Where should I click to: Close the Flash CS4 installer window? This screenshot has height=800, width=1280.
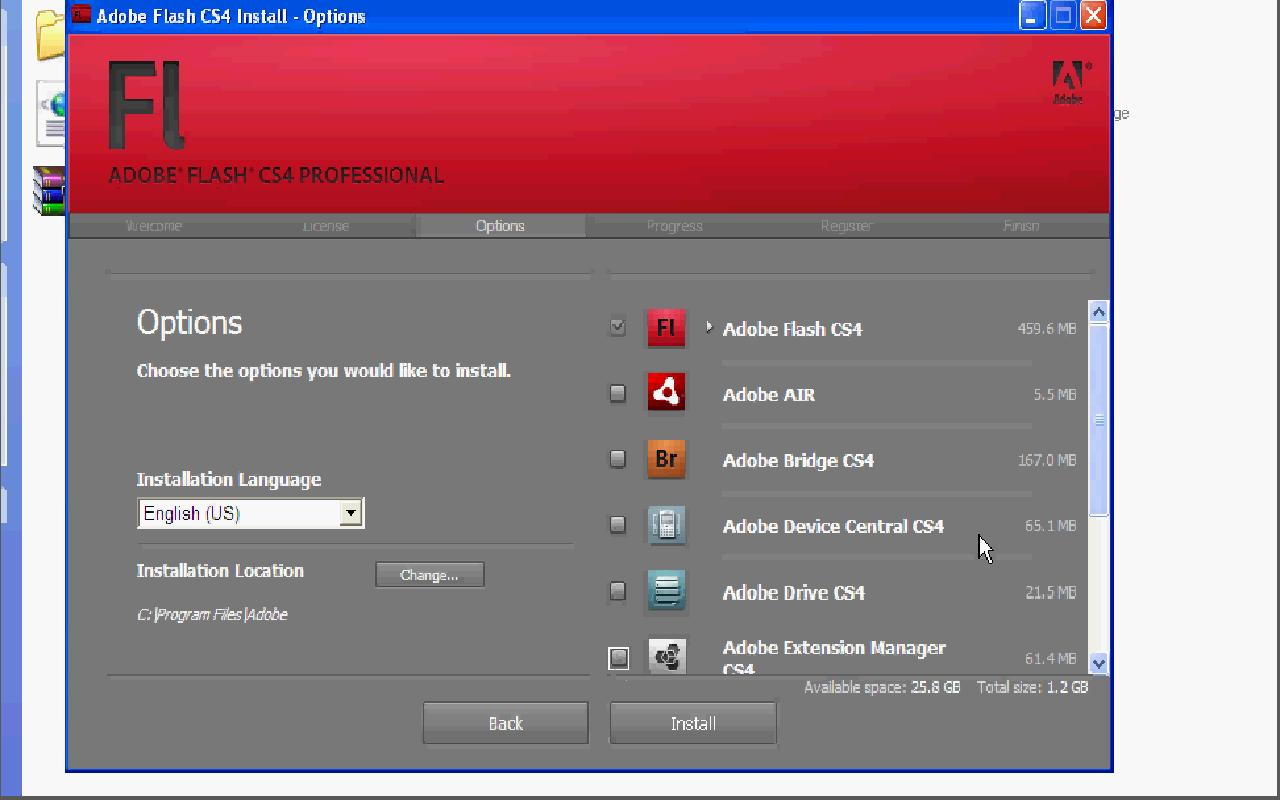click(x=1093, y=15)
